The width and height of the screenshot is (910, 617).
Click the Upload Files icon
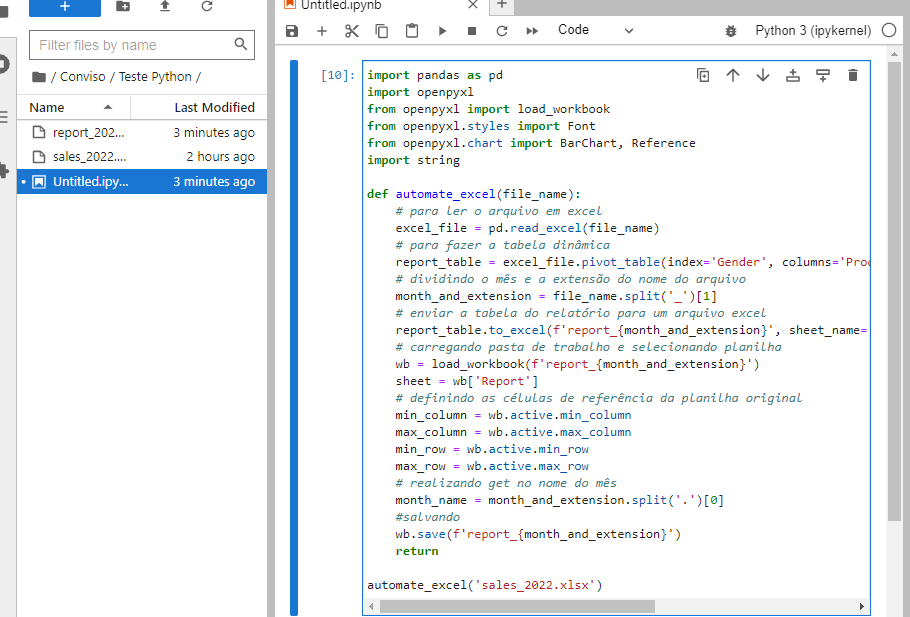165,6
